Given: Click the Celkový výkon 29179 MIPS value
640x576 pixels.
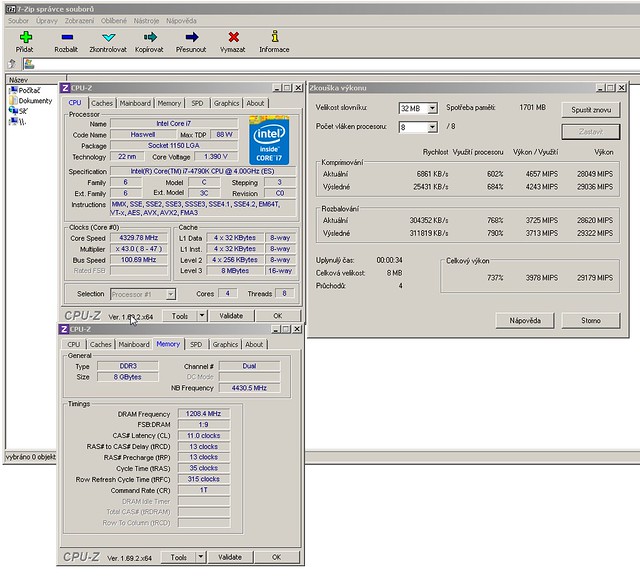Looking at the screenshot, I should pos(595,278).
